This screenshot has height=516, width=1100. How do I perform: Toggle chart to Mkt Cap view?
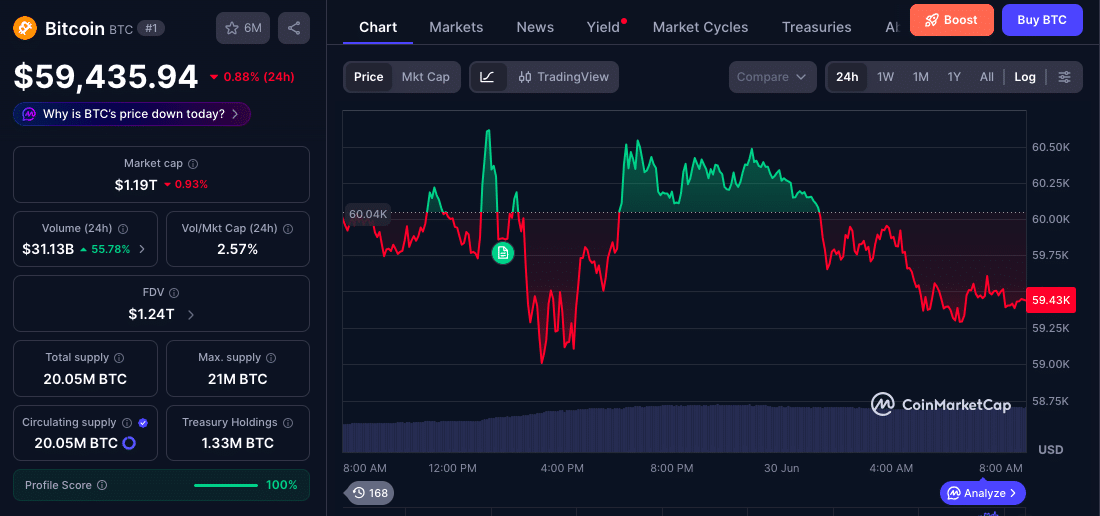point(425,77)
